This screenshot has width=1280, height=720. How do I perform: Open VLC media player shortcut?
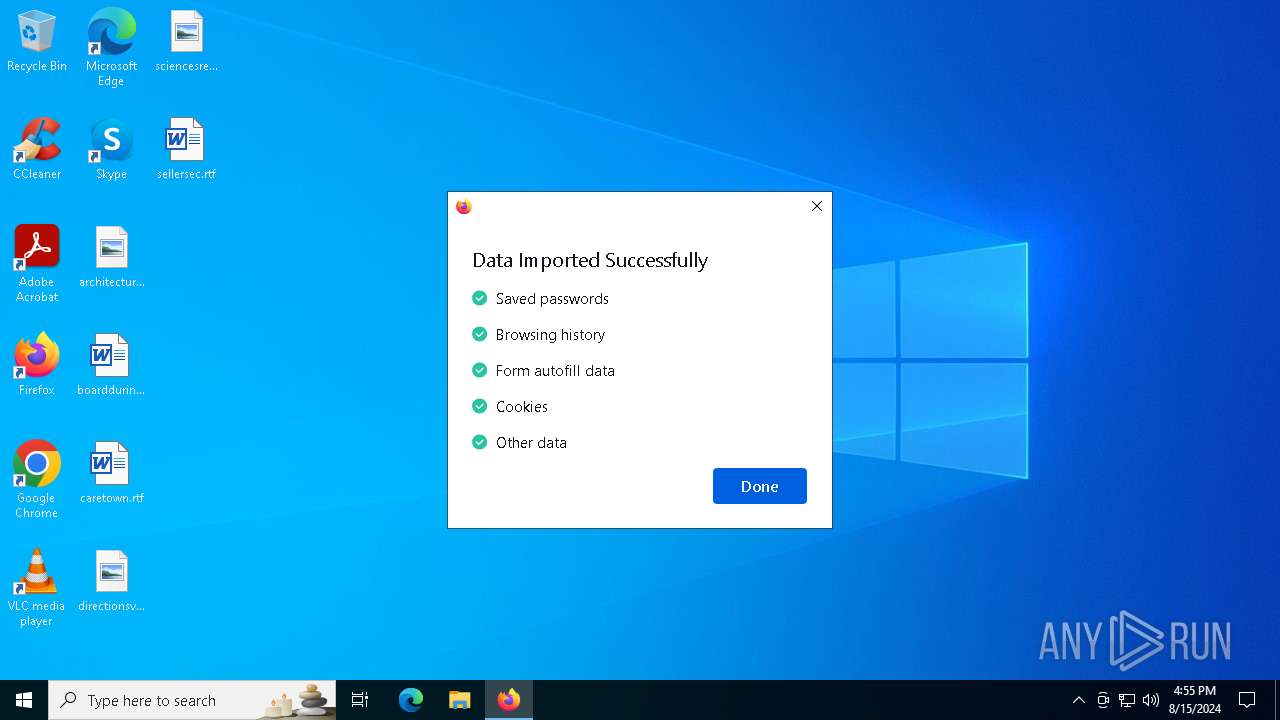(x=37, y=588)
